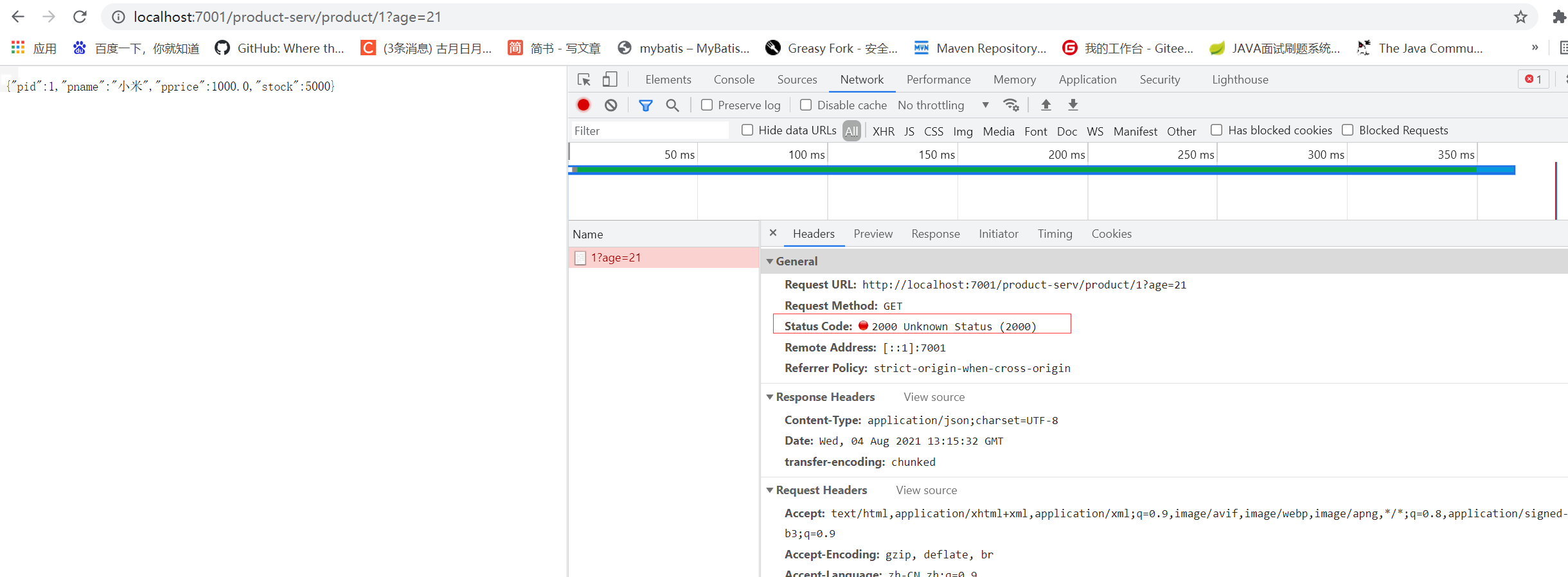The height and width of the screenshot is (577, 1568).
Task: Switch to the Console tab
Action: point(734,80)
